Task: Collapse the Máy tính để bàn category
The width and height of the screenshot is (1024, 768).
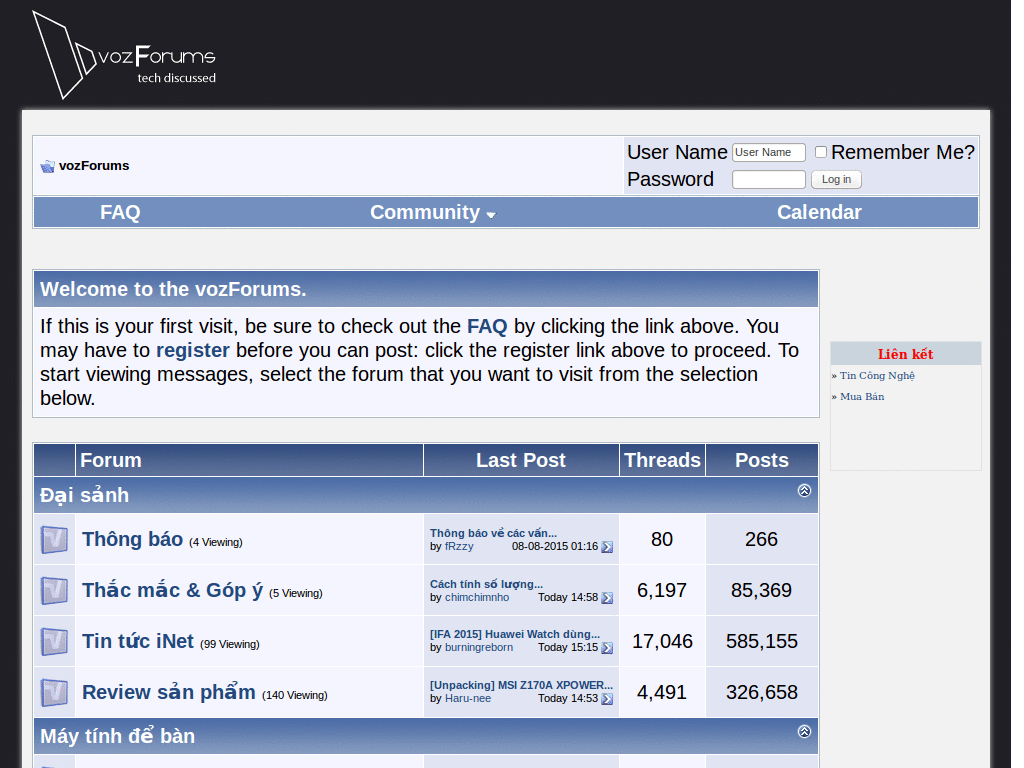Action: tap(805, 731)
